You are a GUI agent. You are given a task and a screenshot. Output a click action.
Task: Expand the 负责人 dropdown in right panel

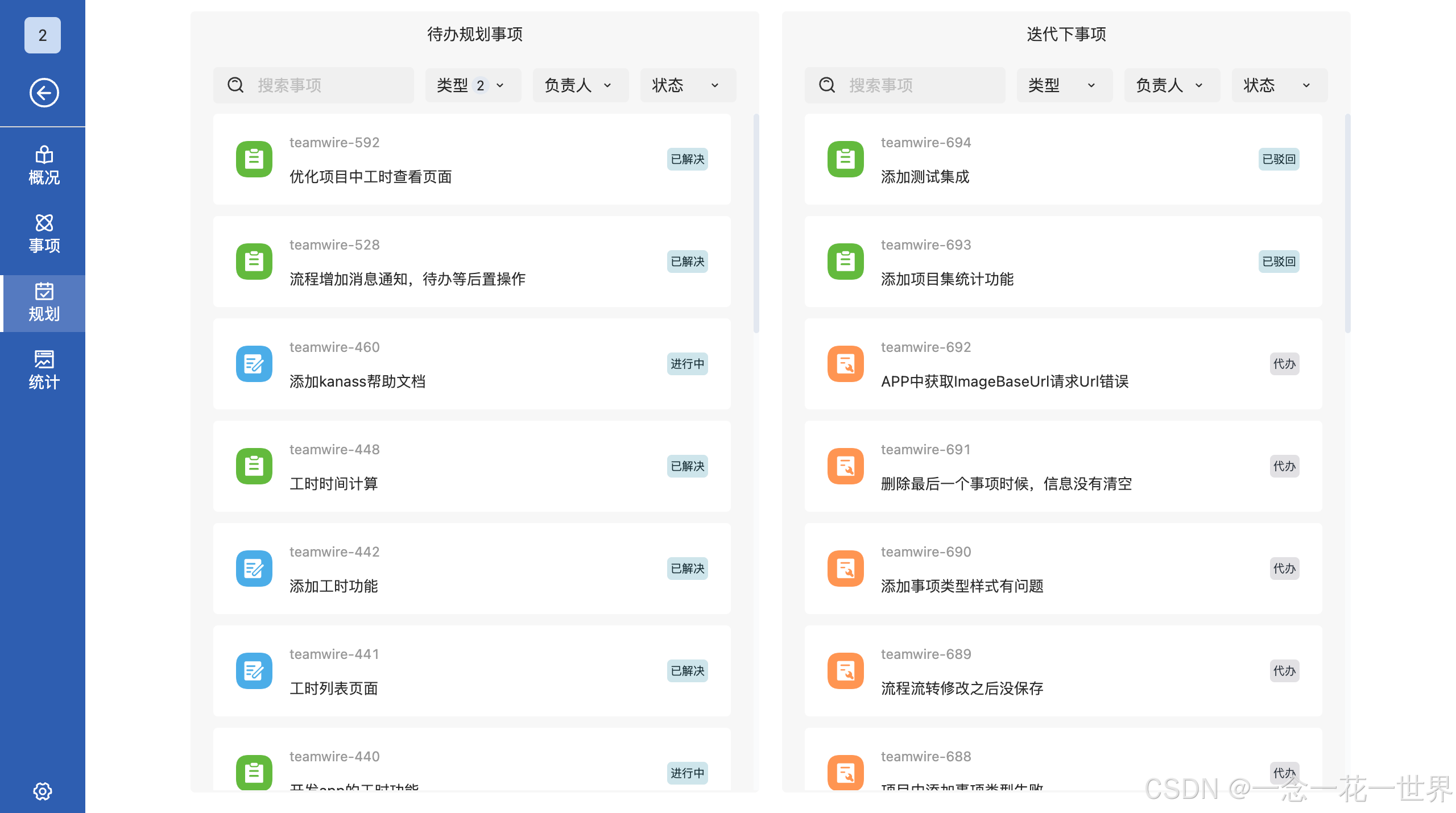point(1171,85)
